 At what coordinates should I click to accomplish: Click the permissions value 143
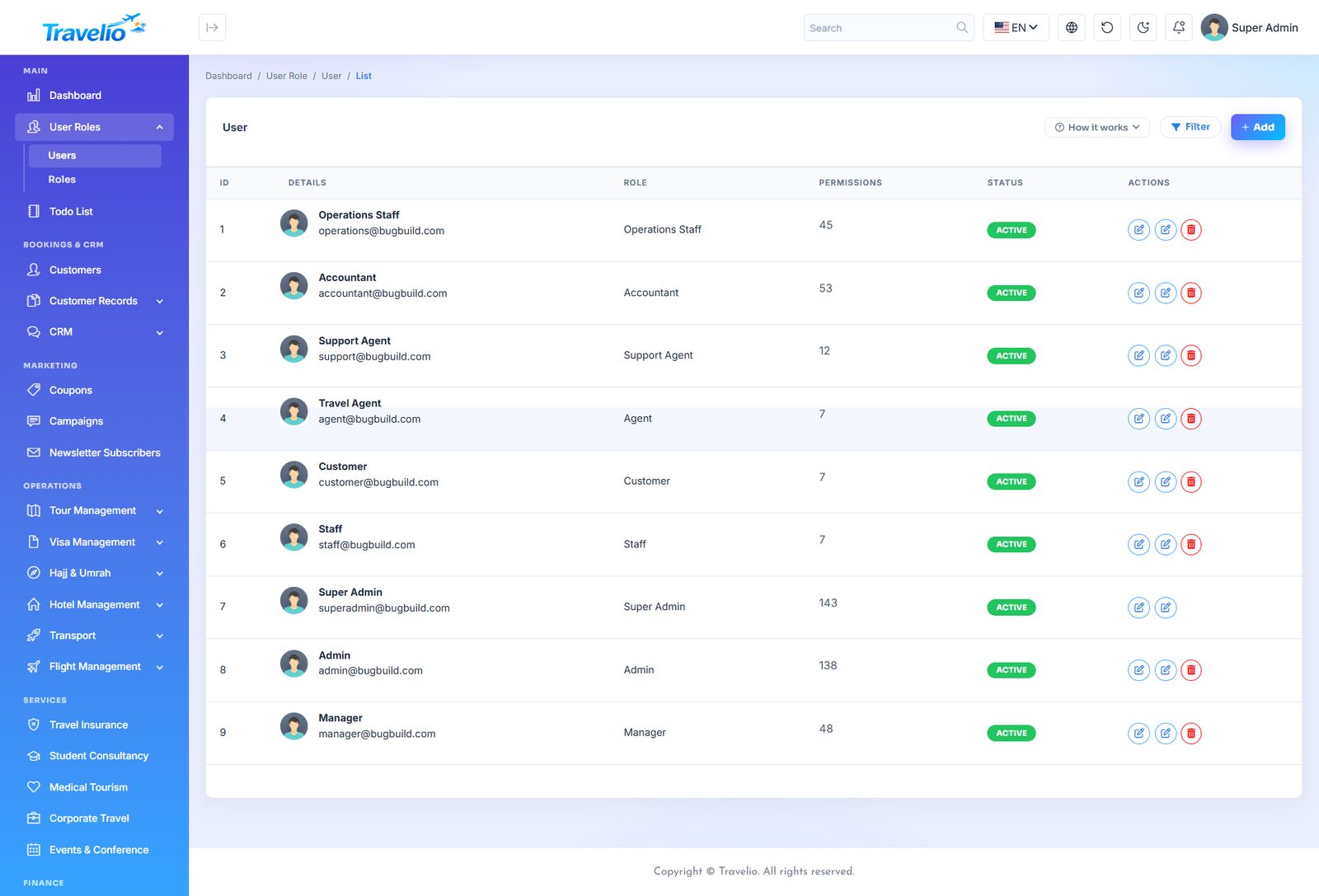point(828,603)
